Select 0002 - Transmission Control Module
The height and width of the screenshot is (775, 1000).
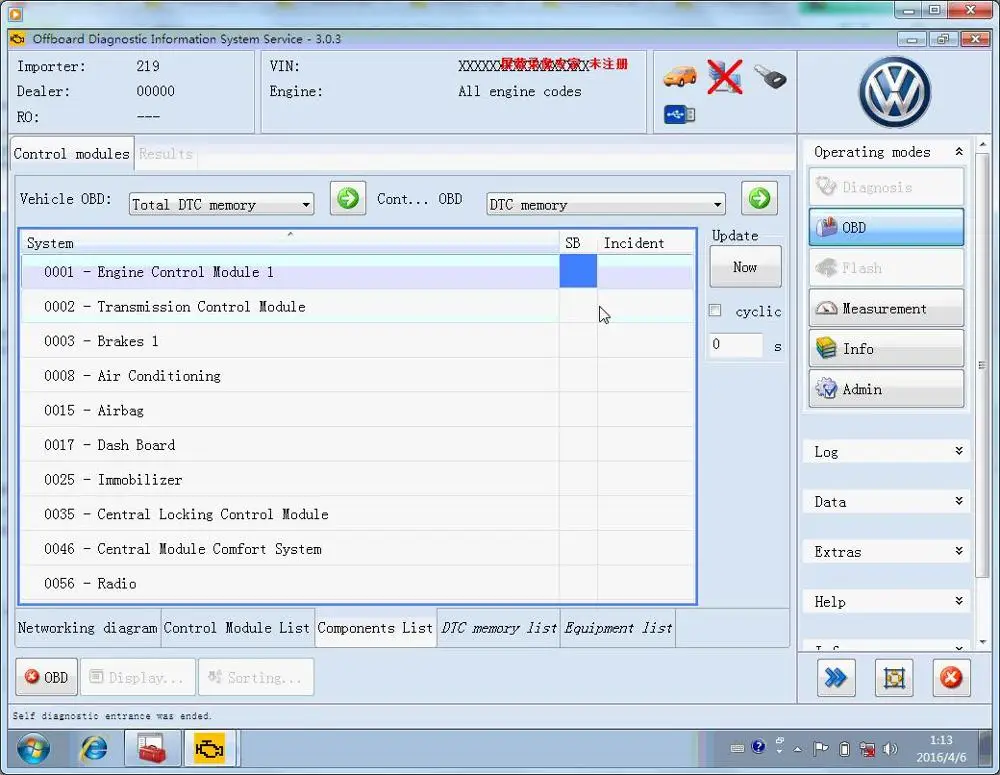[357, 306]
